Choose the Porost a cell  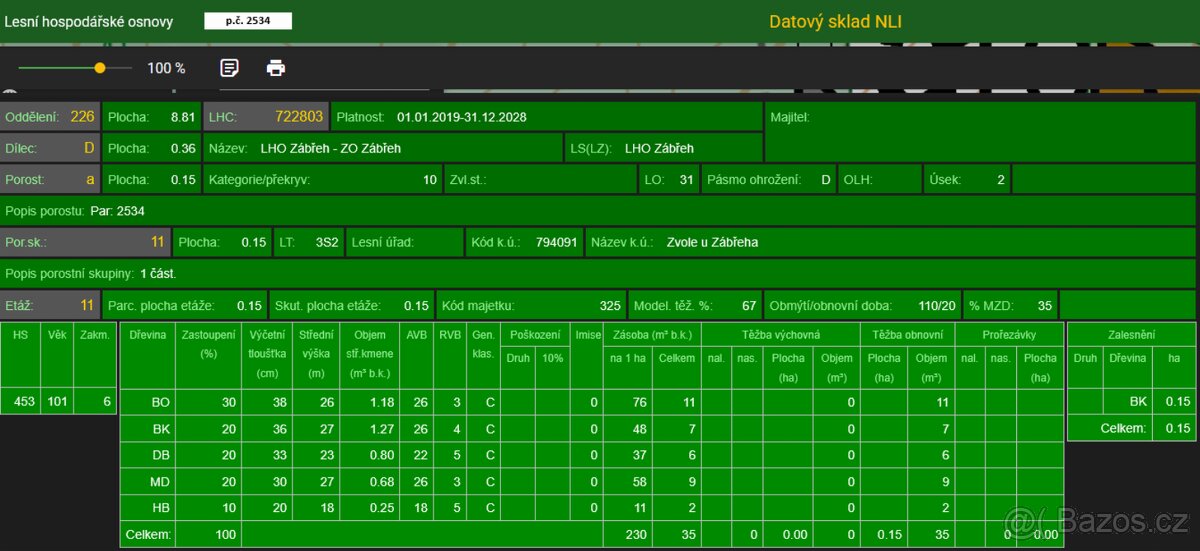tap(50, 180)
